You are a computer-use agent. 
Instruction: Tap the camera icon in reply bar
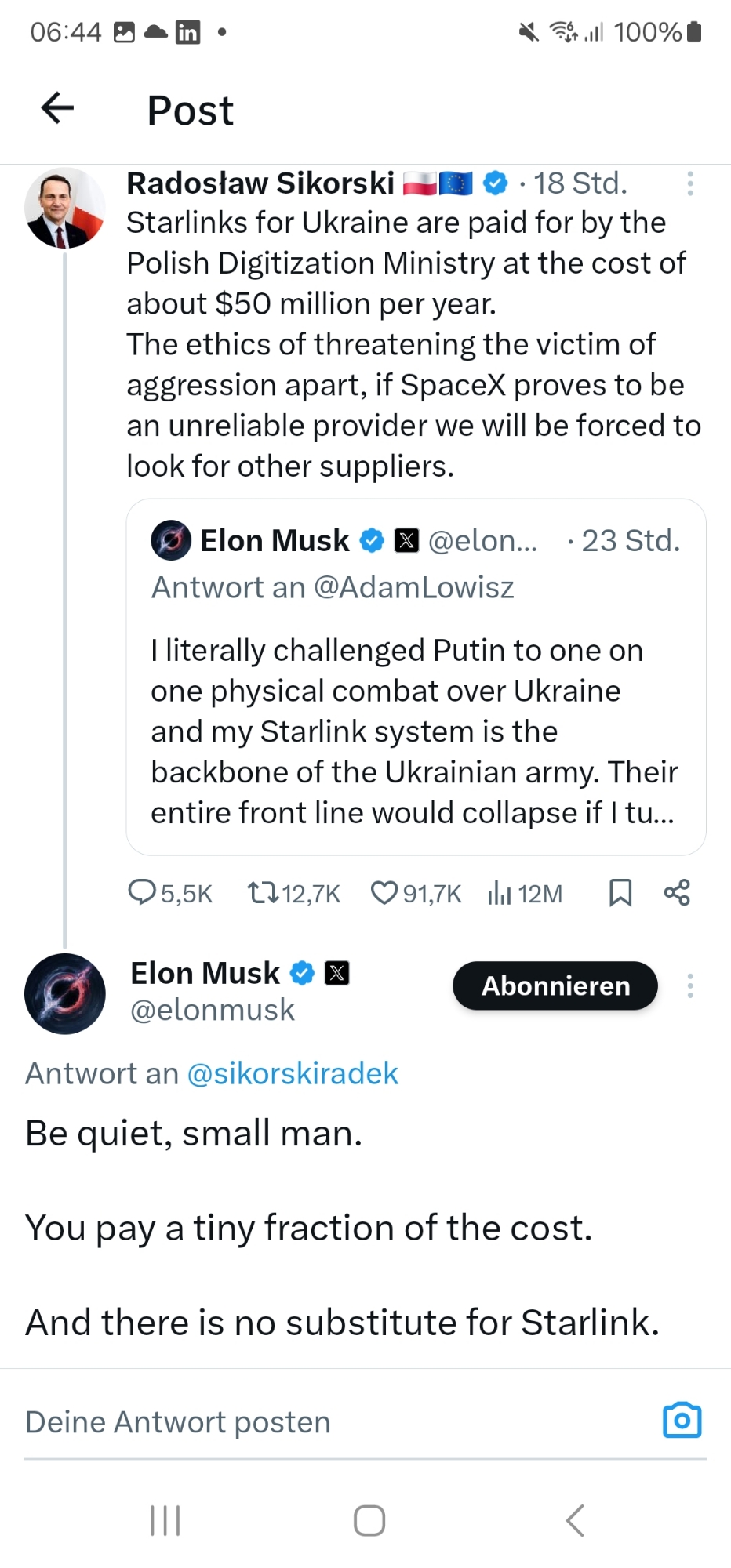pyautogui.click(x=682, y=1420)
